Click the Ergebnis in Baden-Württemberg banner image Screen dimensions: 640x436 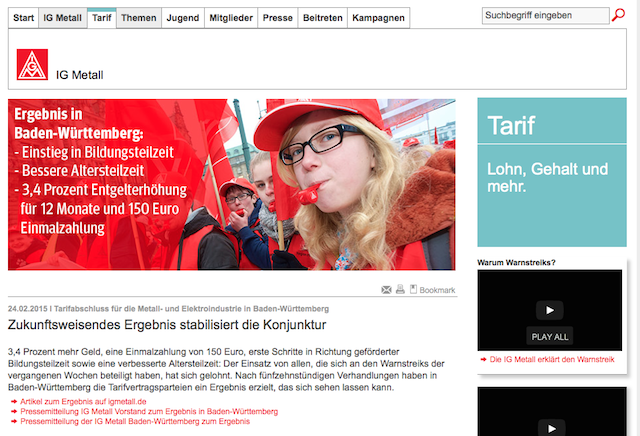(231, 184)
